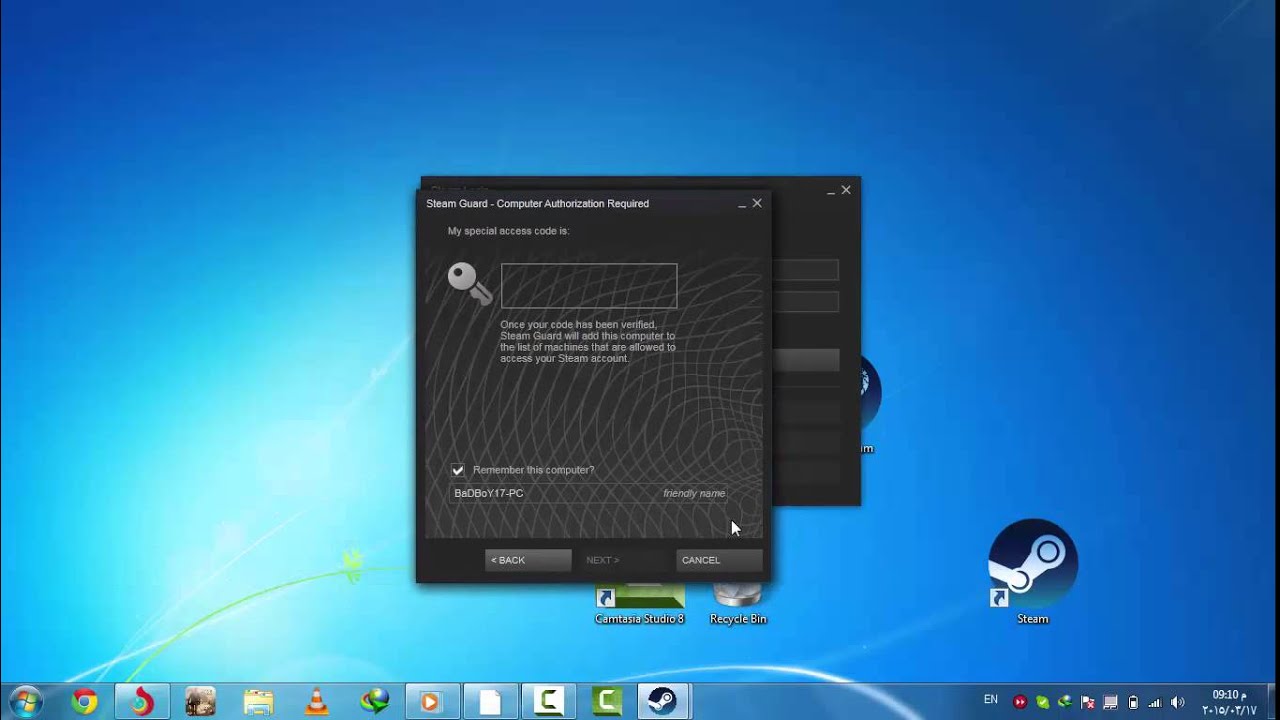Go back with the < BACK button
Image resolution: width=1280 pixels, height=720 pixels.
click(528, 560)
